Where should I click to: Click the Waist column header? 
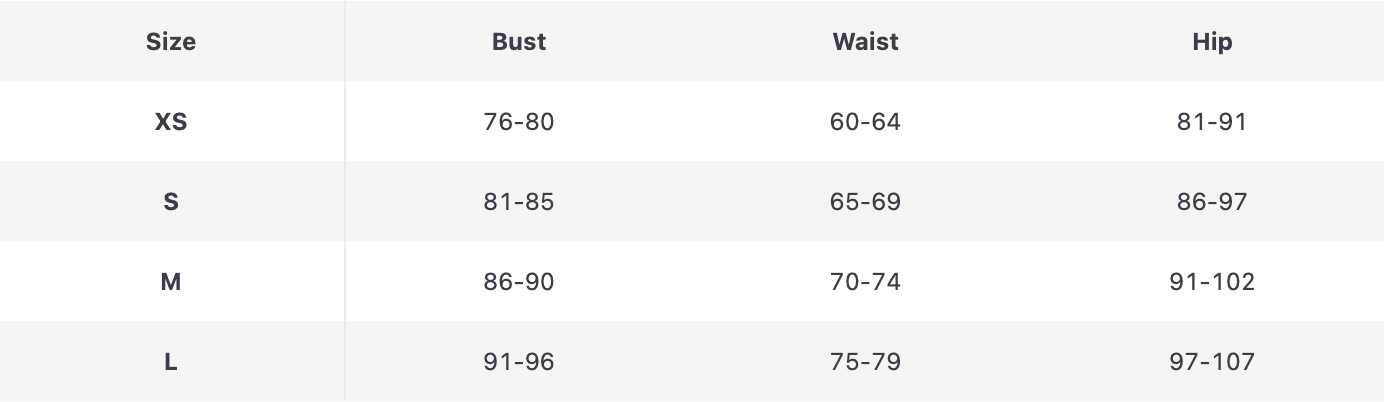click(x=865, y=42)
